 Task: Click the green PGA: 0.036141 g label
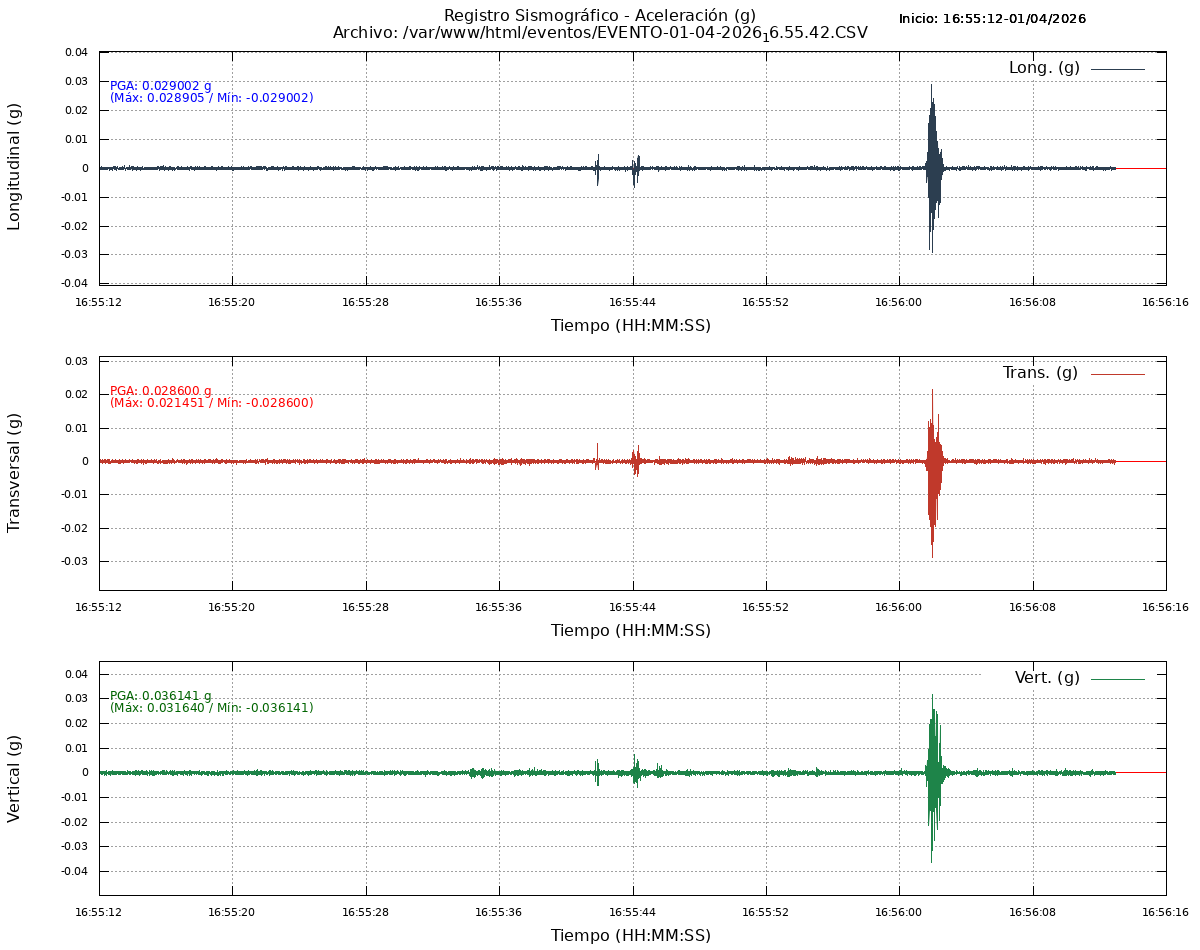coord(160,696)
